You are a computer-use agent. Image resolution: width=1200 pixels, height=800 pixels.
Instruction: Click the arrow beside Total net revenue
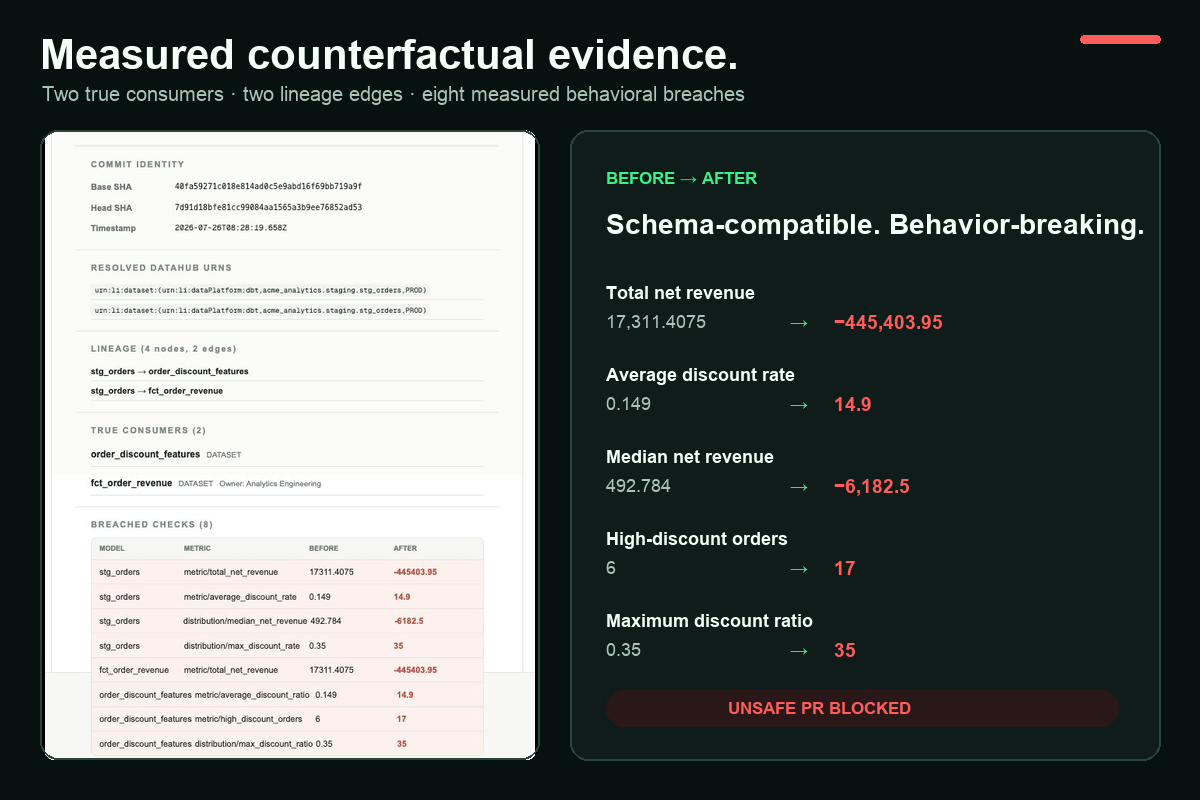(x=799, y=323)
